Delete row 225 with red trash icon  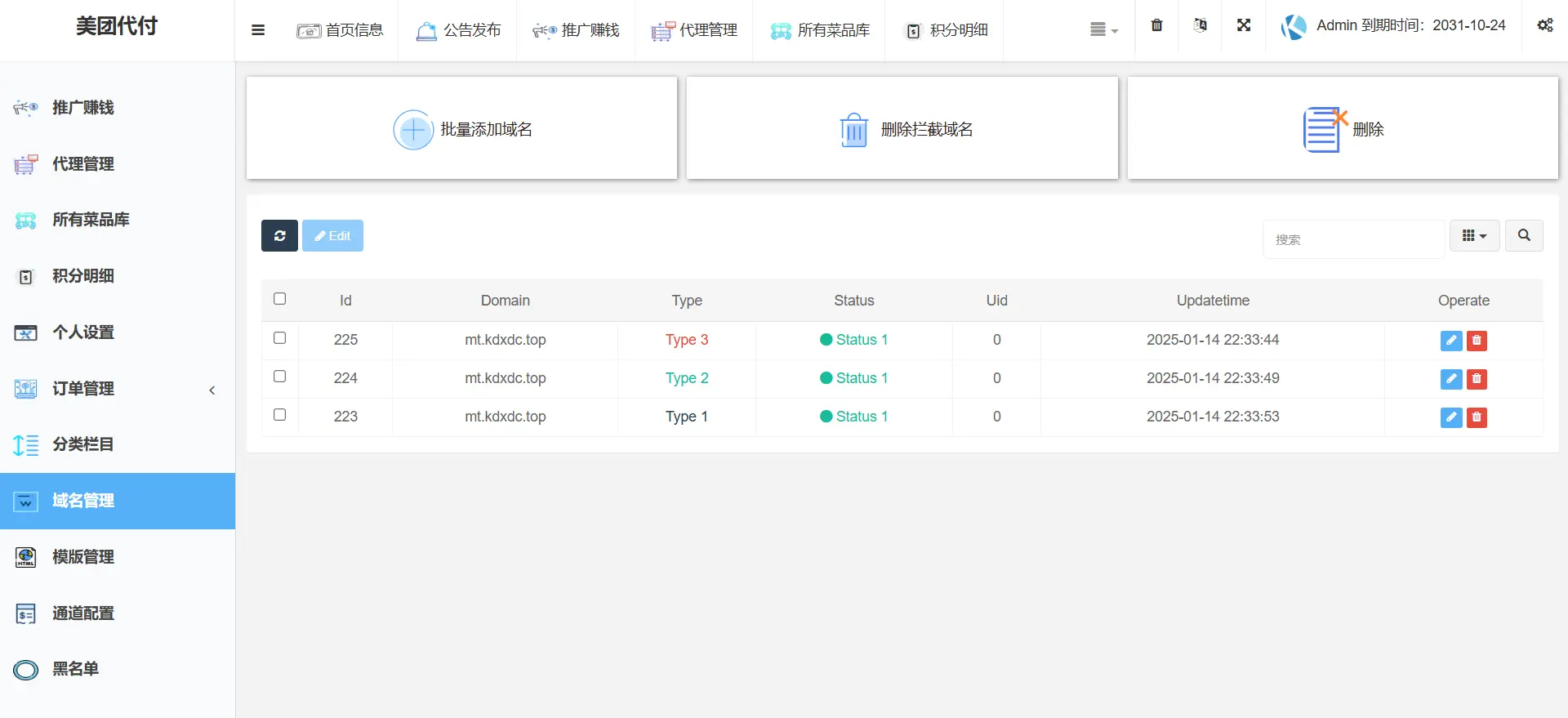(x=1477, y=341)
